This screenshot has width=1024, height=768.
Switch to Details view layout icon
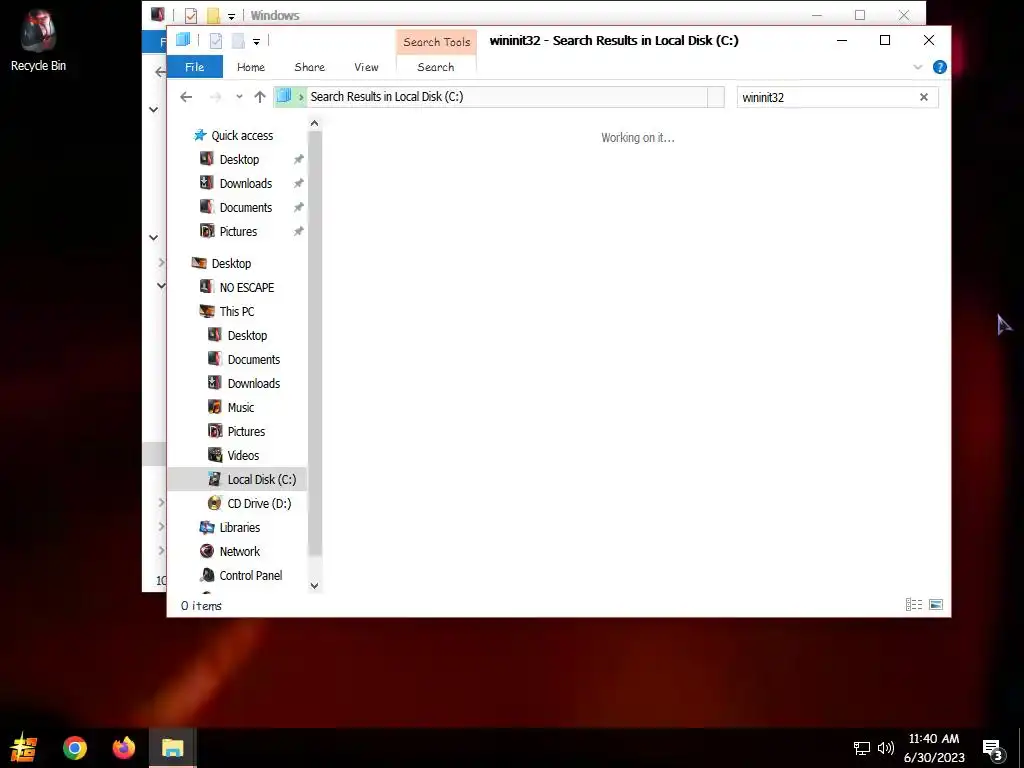tap(914, 605)
